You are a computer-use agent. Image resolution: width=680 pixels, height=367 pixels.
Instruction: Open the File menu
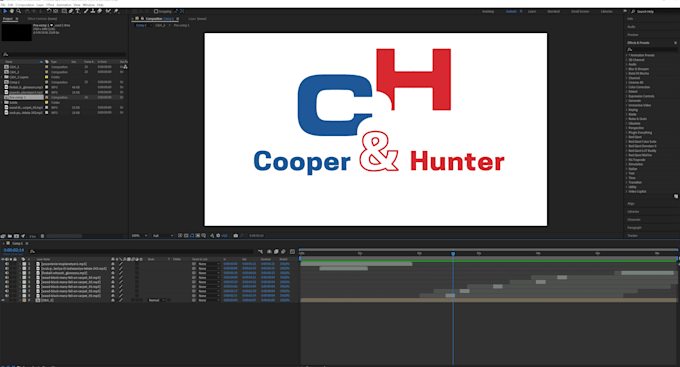[x=3, y=5]
